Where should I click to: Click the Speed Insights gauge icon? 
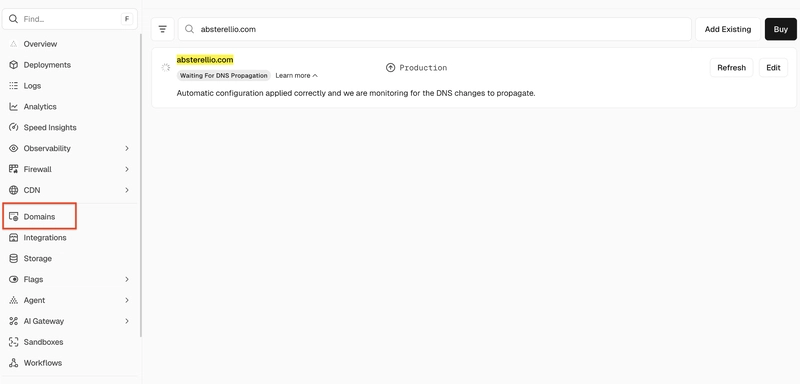point(14,127)
